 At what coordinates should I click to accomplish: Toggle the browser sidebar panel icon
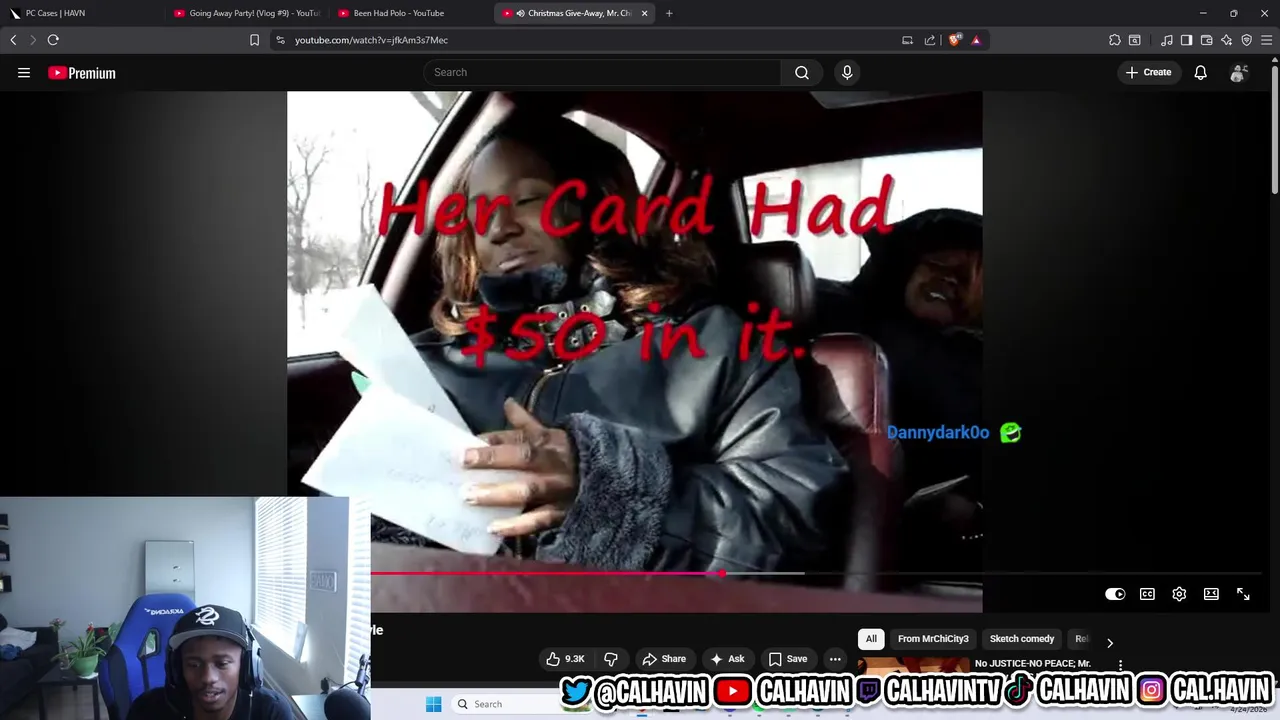click(1186, 40)
